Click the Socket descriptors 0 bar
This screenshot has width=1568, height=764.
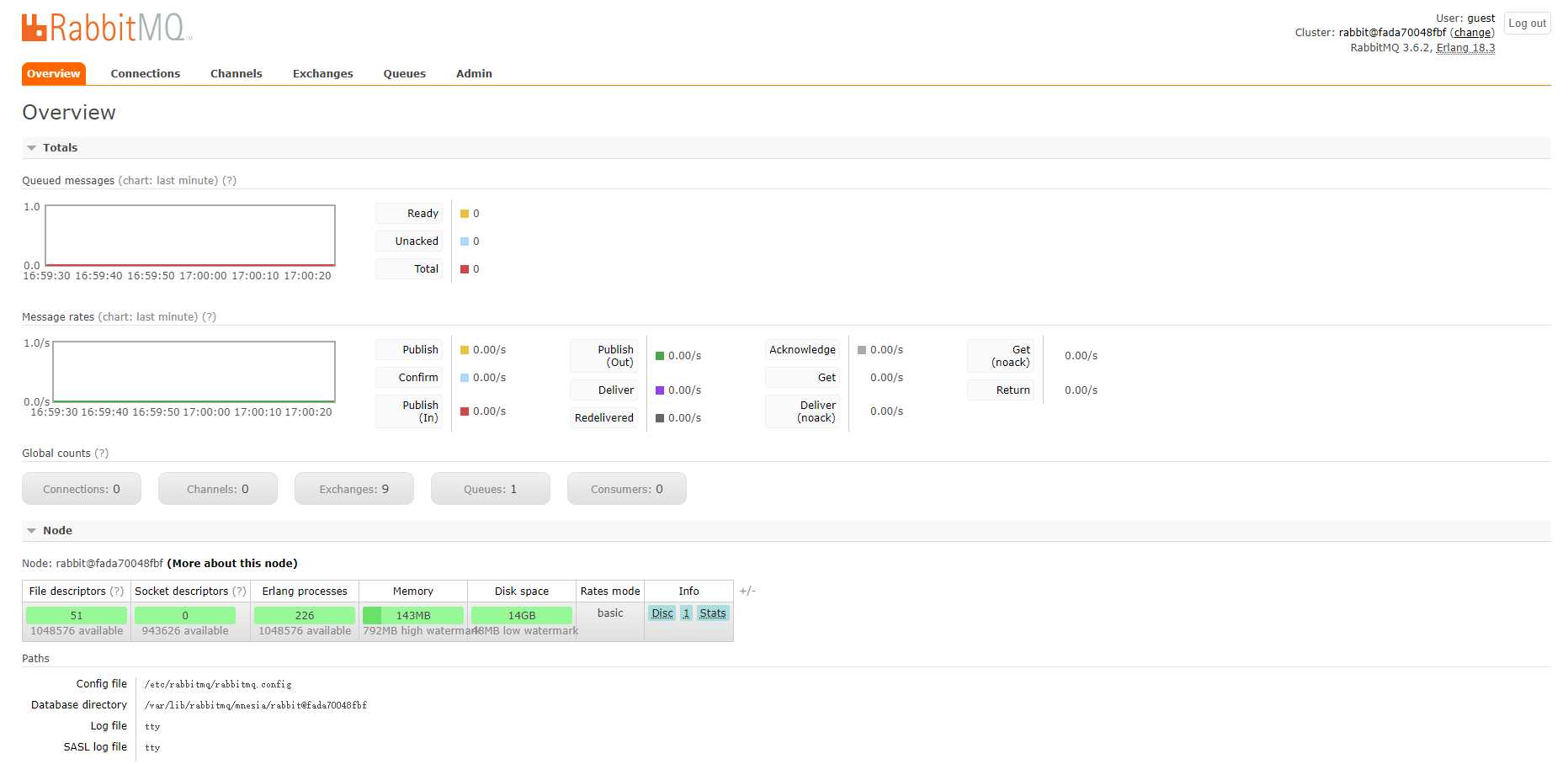pyautogui.click(x=185, y=615)
